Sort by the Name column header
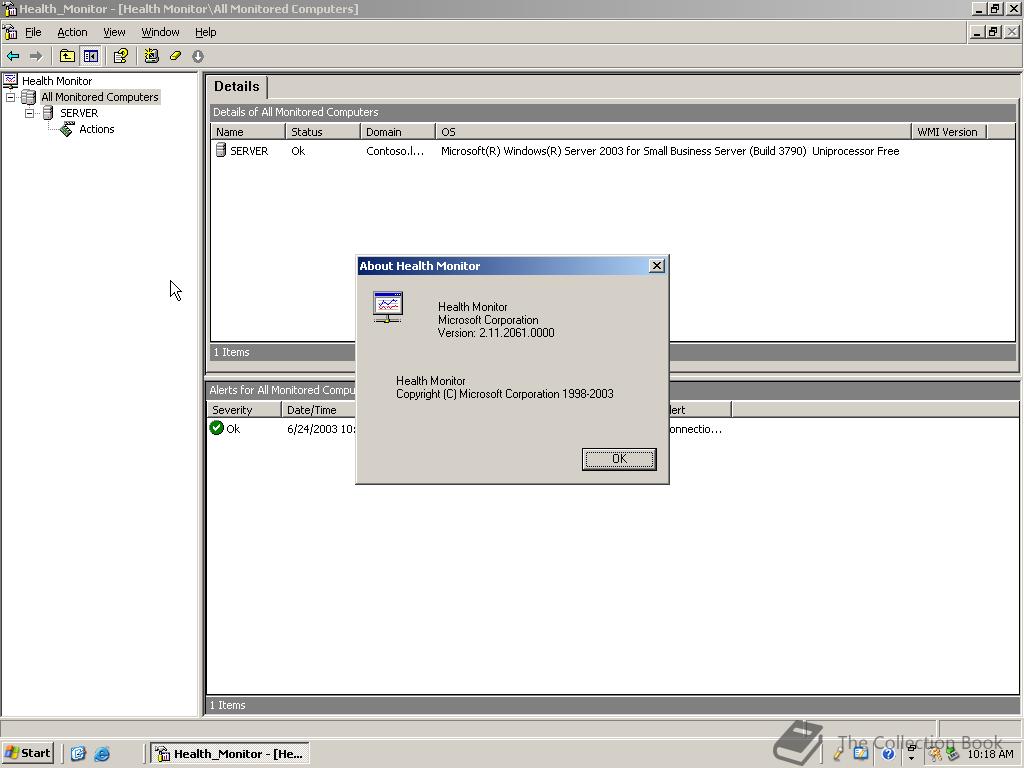The image size is (1024, 768). point(248,132)
